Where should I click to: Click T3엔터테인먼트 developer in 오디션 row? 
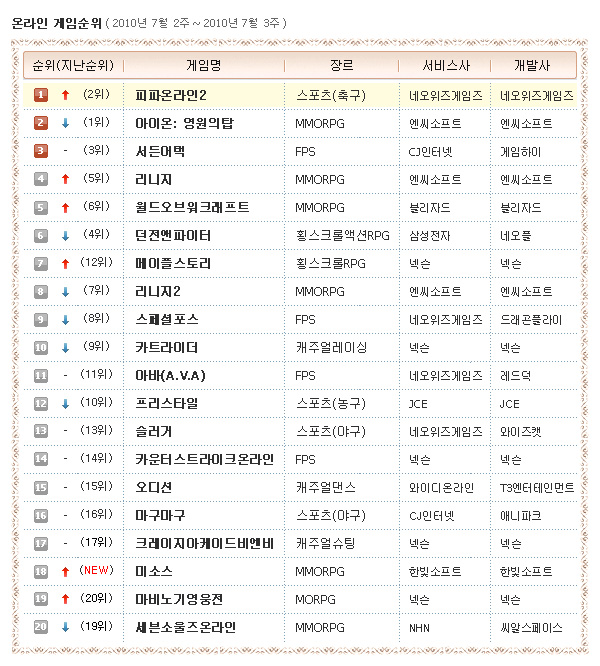tap(537, 487)
